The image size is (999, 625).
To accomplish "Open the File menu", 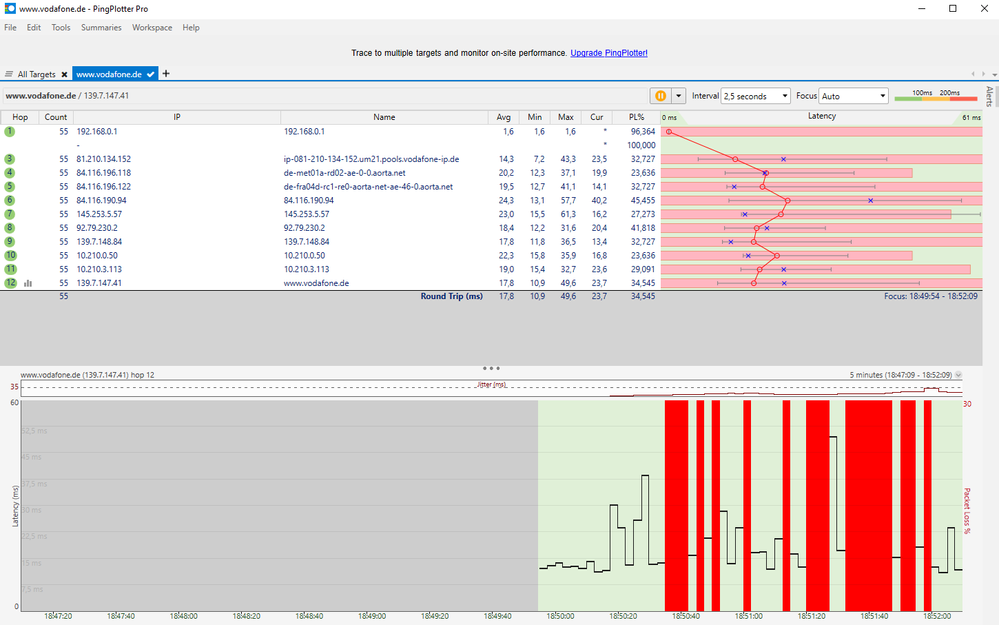I will (10, 27).
